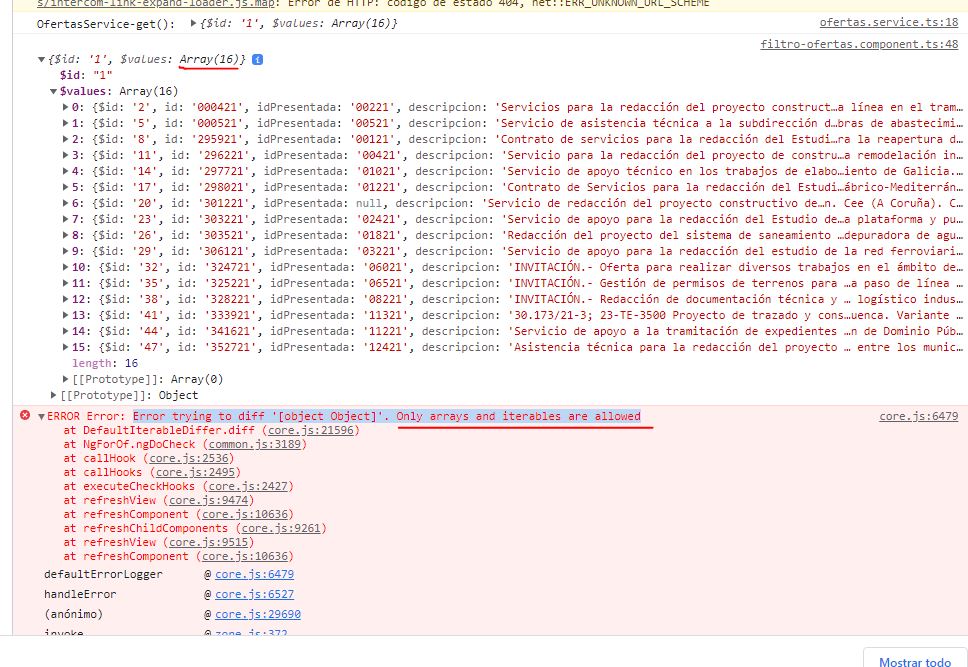Click the red error icon beside ERROR Error
The image size is (968, 667).
(25, 415)
